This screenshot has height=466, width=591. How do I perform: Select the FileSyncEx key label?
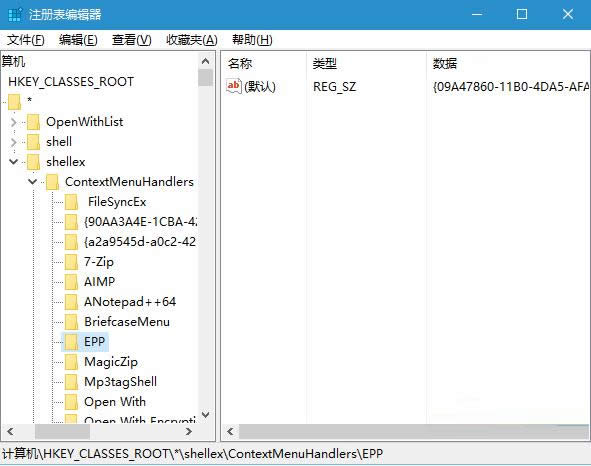pyautogui.click(x=117, y=202)
